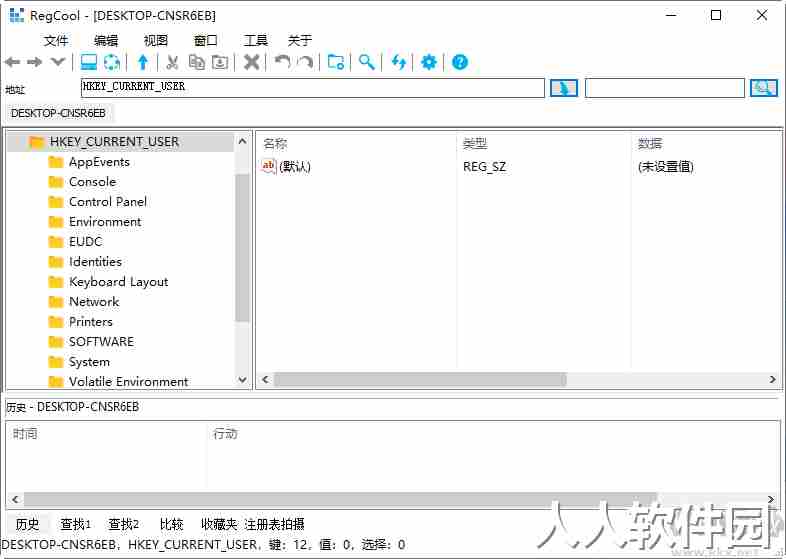Select the Volatile Environment key

(128, 382)
